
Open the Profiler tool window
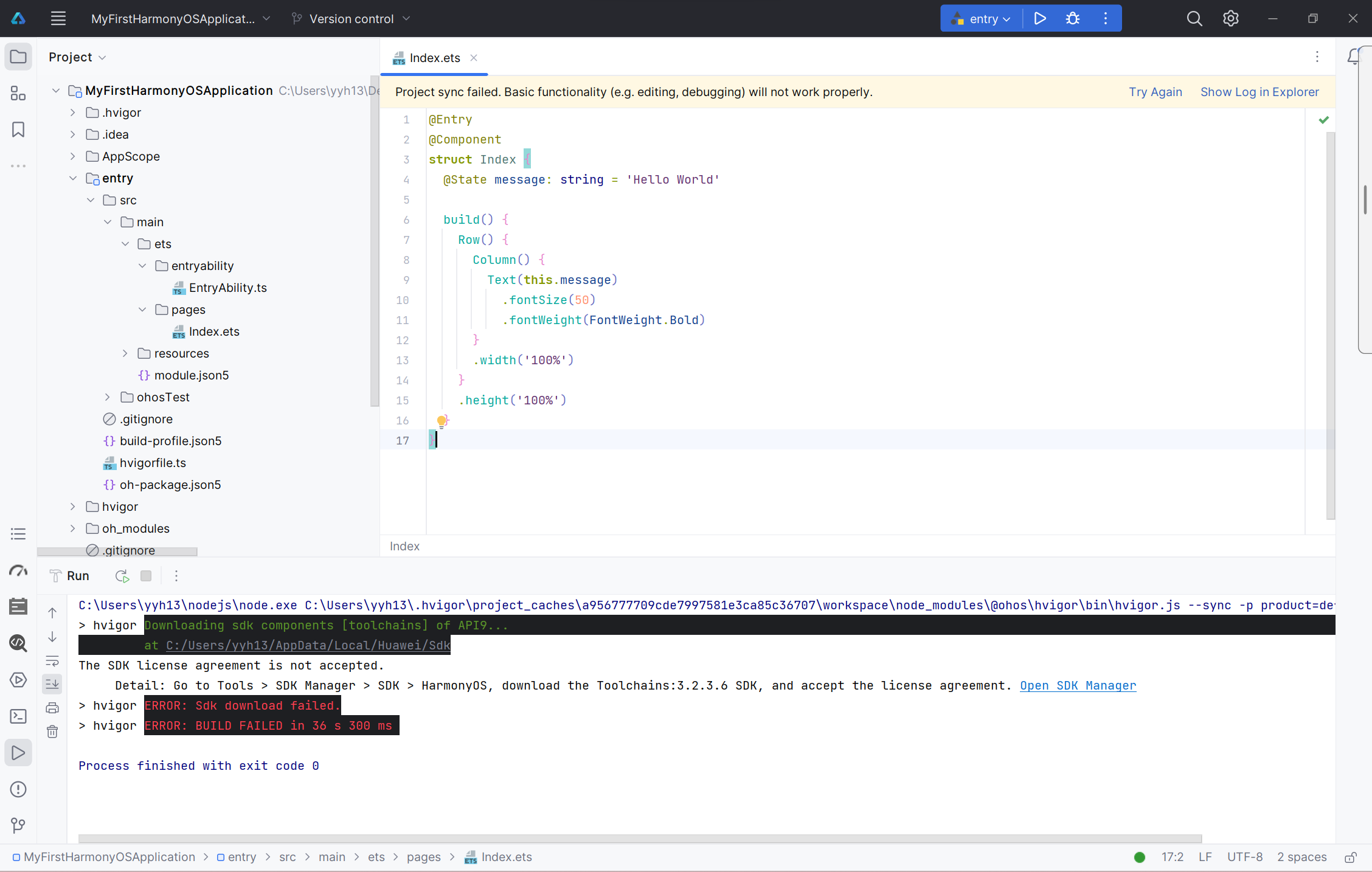18,570
